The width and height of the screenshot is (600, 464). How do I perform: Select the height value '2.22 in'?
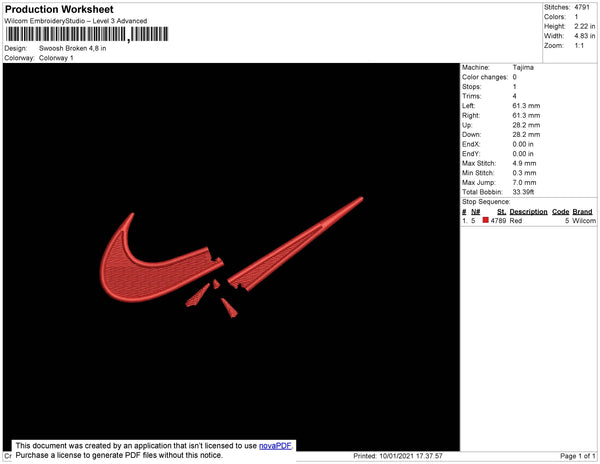(585, 26)
